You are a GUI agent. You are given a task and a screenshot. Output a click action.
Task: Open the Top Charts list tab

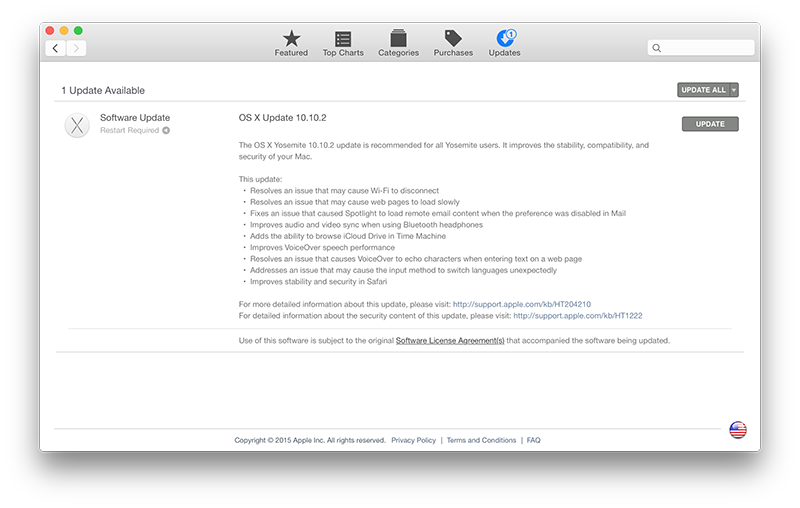click(x=343, y=43)
